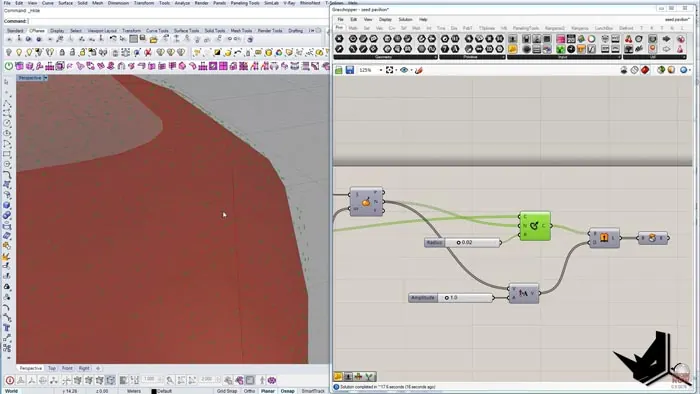Open the Kangaroo2 Grasshopper component tab
The height and width of the screenshot is (394, 700).
pos(554,28)
